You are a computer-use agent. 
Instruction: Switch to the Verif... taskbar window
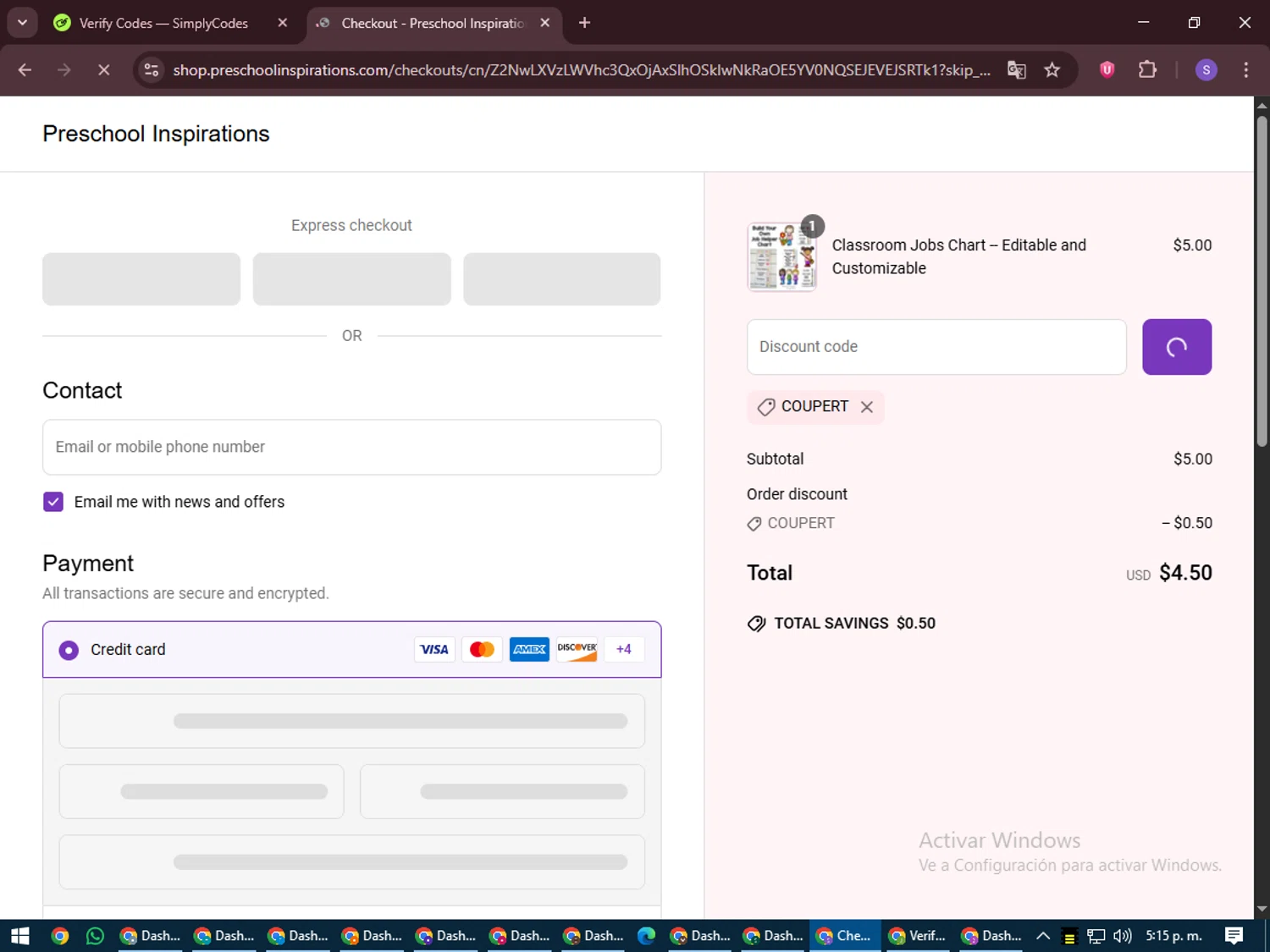pyautogui.click(x=918, y=936)
